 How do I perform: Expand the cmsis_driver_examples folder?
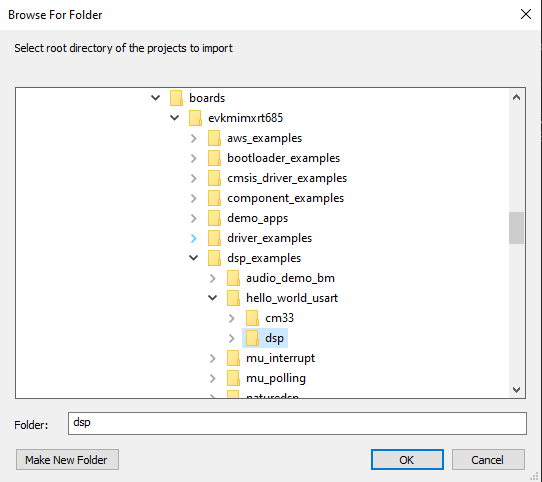click(x=194, y=178)
